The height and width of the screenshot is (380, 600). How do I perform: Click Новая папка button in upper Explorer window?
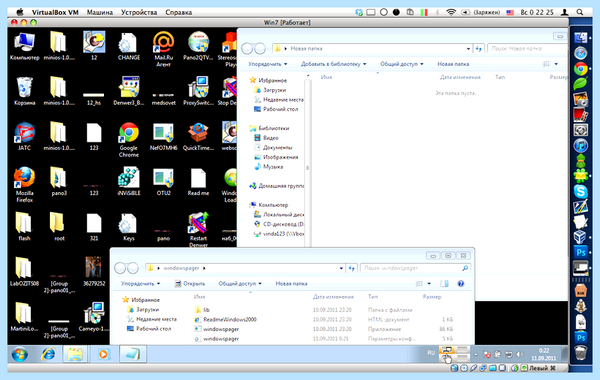pyautogui.click(x=453, y=64)
